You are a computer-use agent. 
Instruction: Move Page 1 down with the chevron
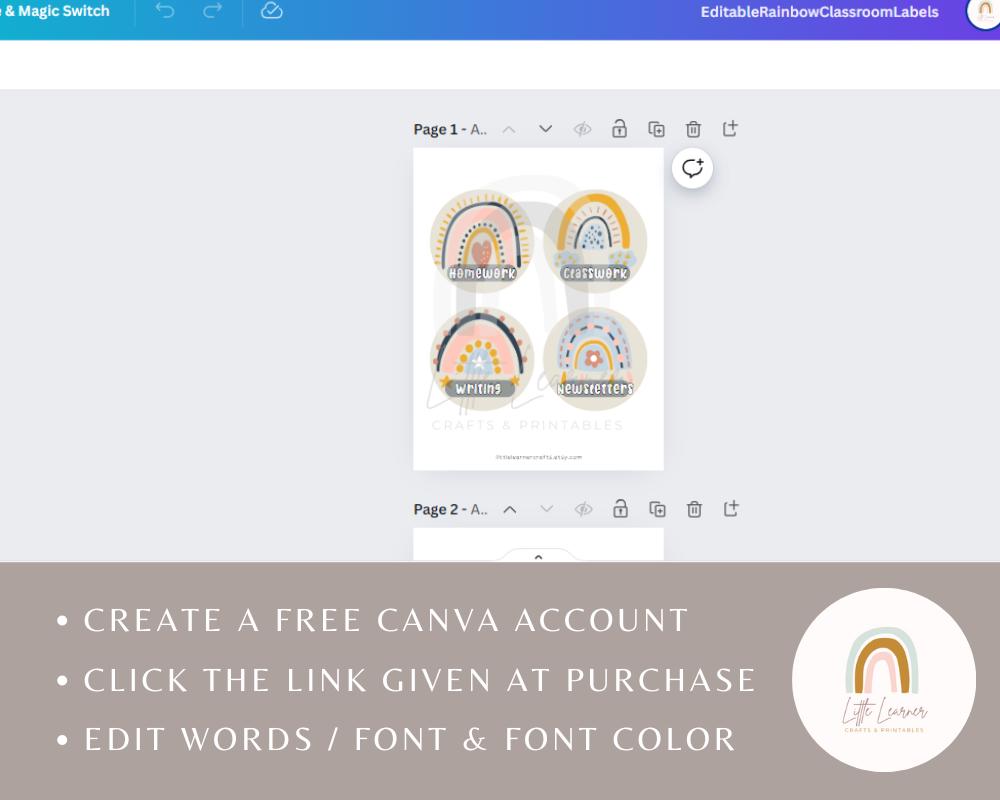(544, 128)
